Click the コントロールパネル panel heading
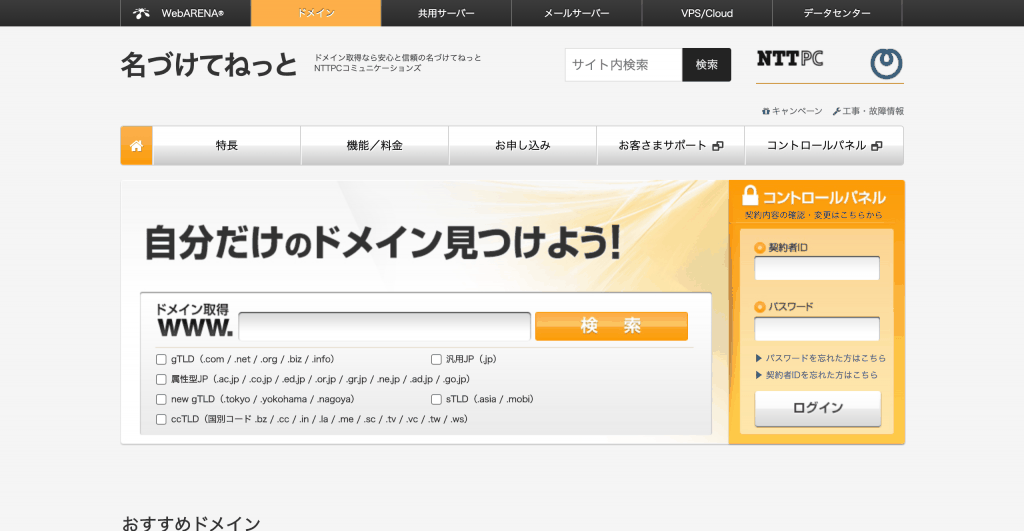Screen dimensions: 1024x531 click(x=824, y=197)
